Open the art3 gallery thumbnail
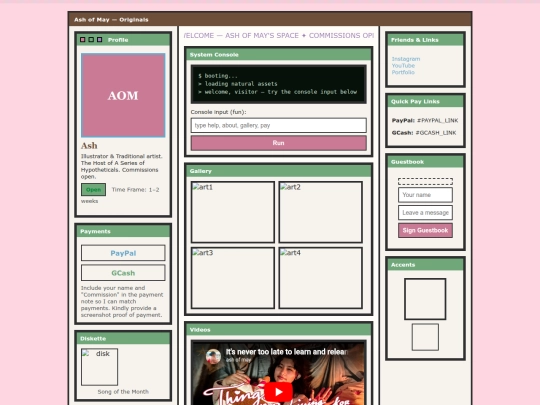 click(233, 278)
